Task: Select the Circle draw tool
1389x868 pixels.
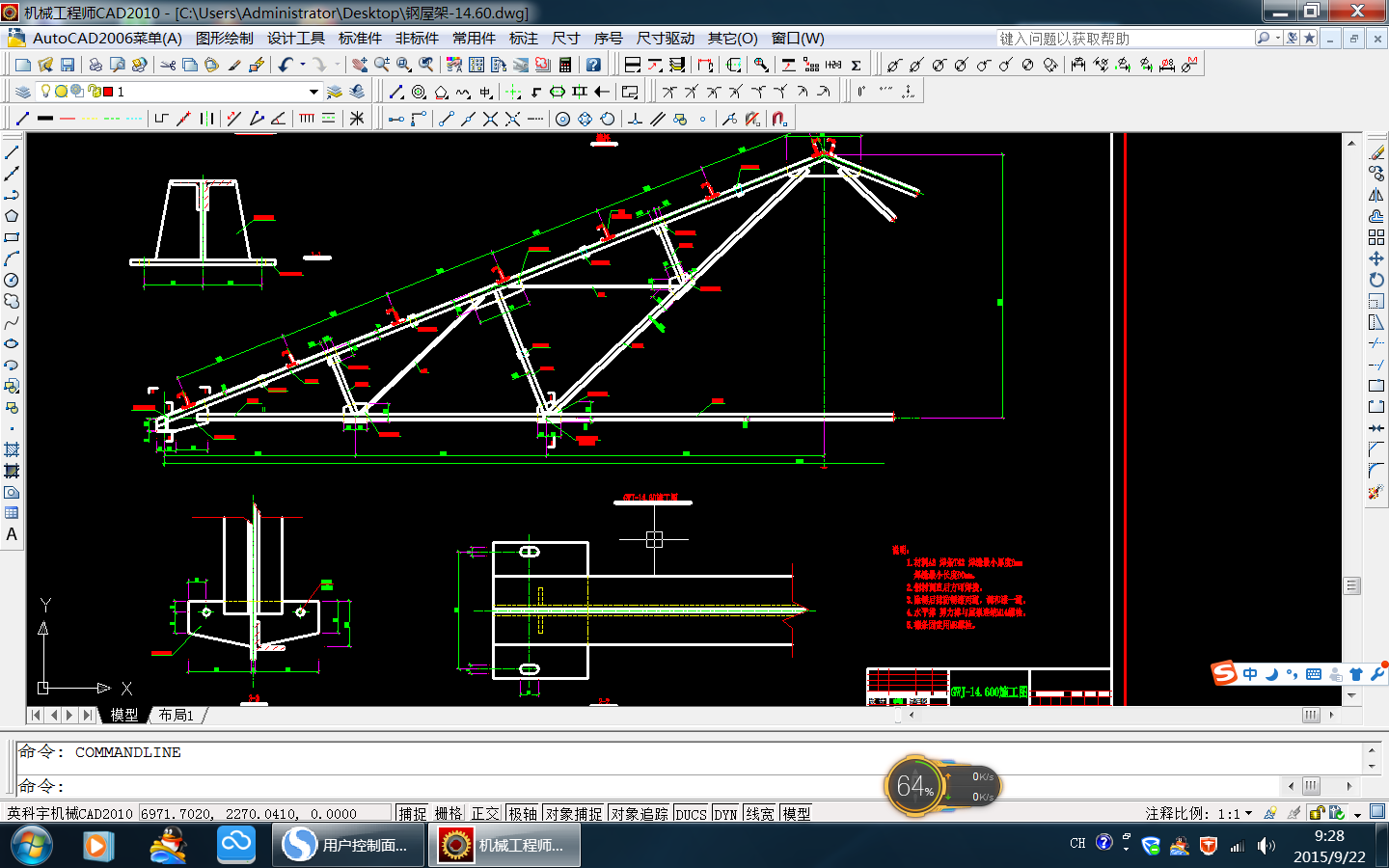Action: 12,280
